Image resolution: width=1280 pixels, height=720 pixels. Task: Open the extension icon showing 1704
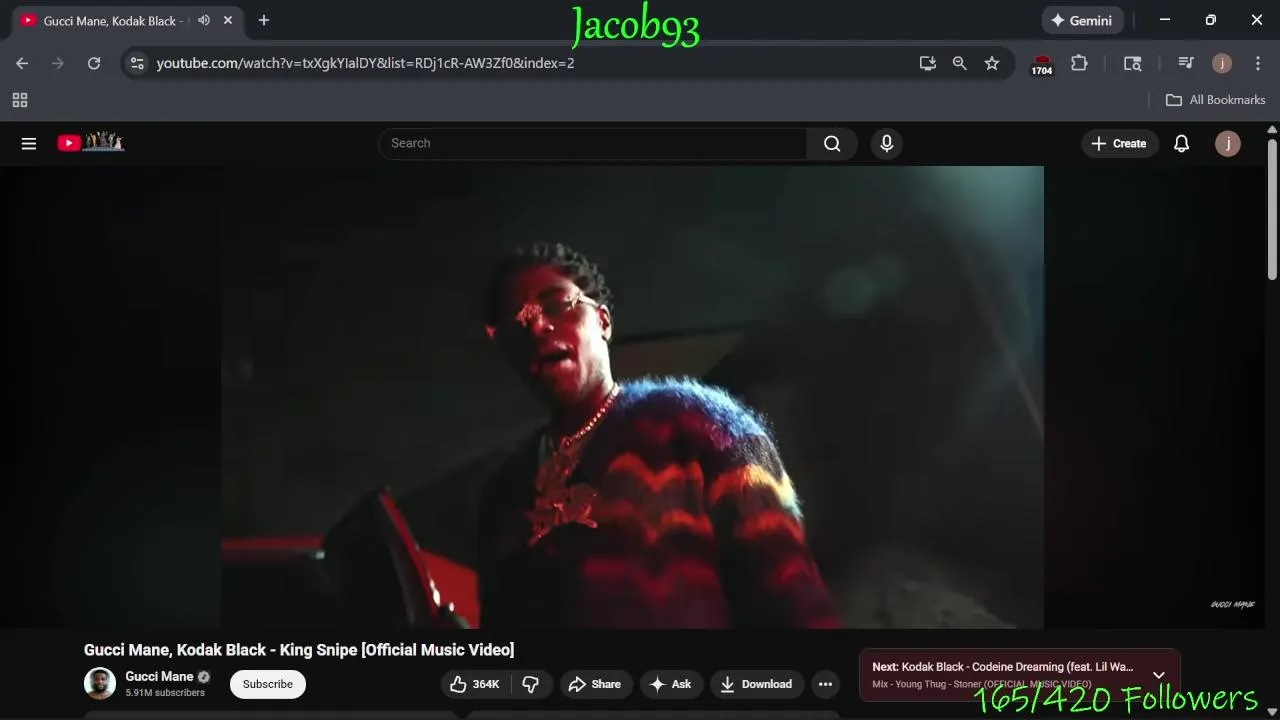point(1042,65)
